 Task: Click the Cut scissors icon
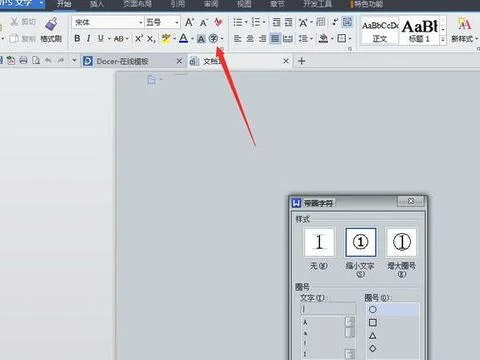(x=14, y=22)
